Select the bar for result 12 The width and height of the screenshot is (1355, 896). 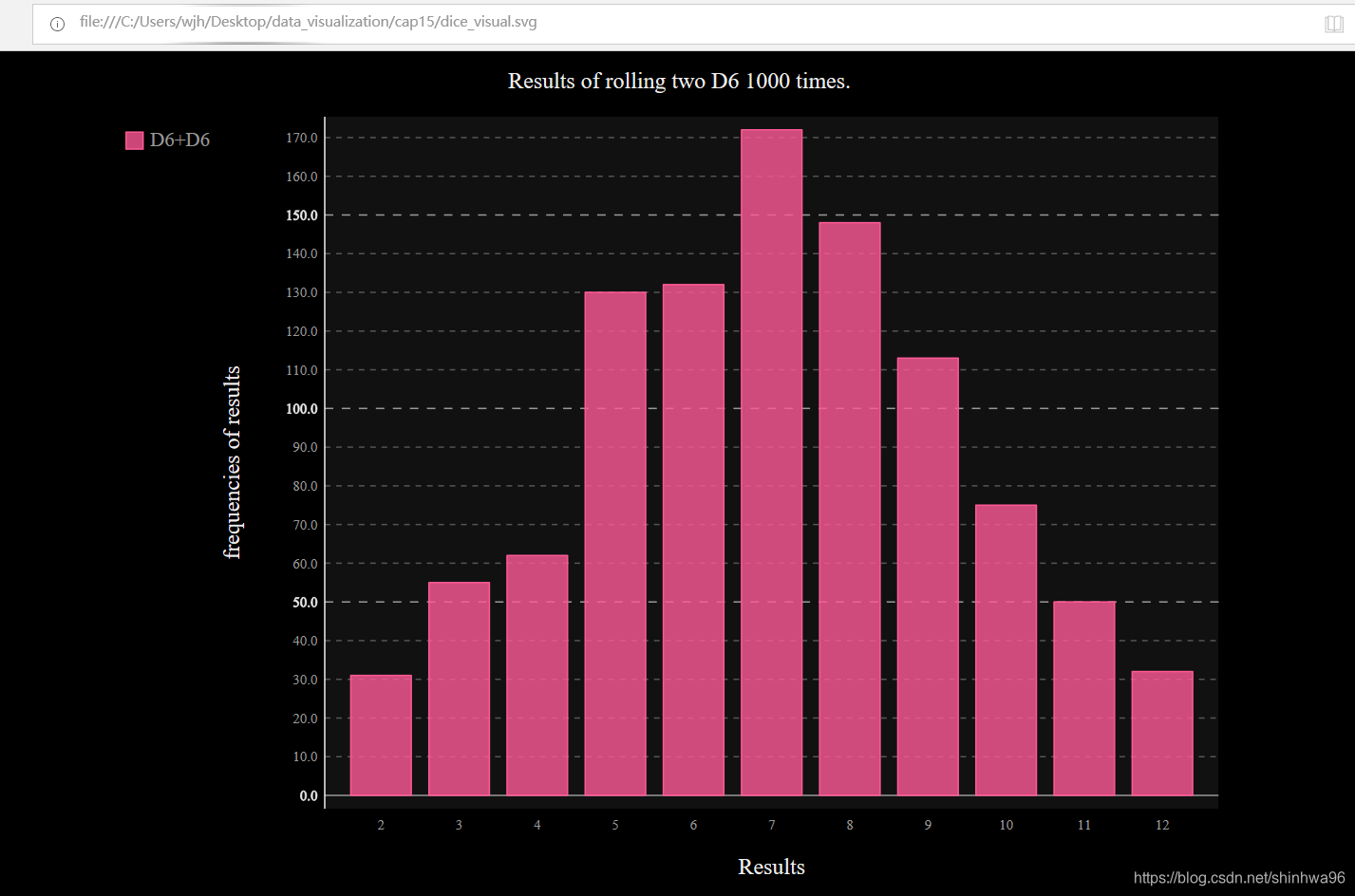click(1162, 734)
